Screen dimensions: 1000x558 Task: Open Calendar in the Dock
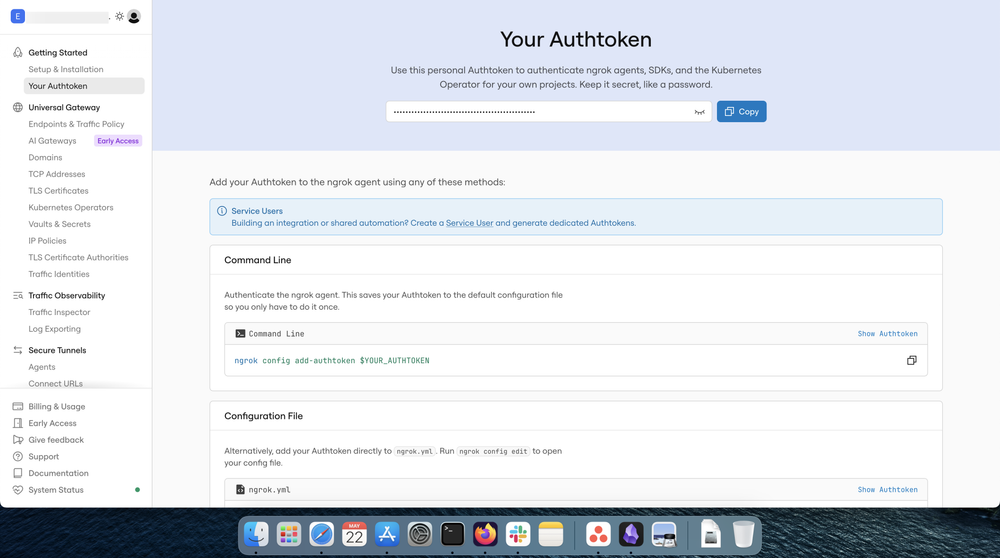tap(354, 534)
